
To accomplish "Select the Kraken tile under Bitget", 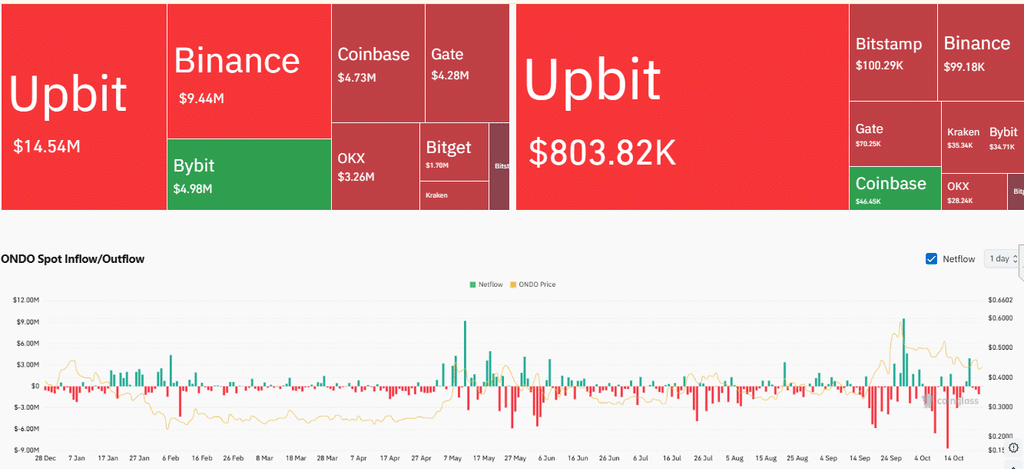I will click(x=454, y=195).
